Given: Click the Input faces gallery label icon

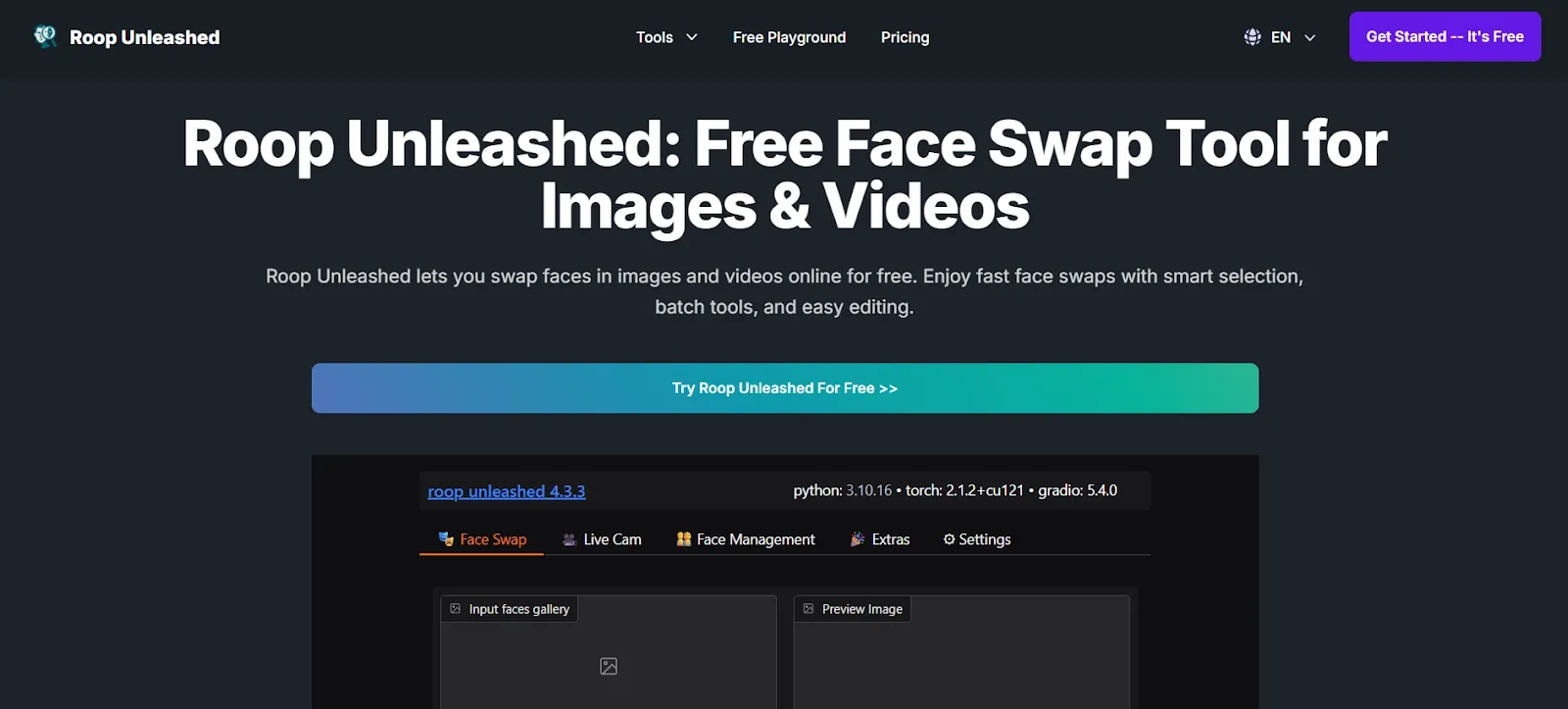Looking at the screenshot, I should tap(456, 609).
